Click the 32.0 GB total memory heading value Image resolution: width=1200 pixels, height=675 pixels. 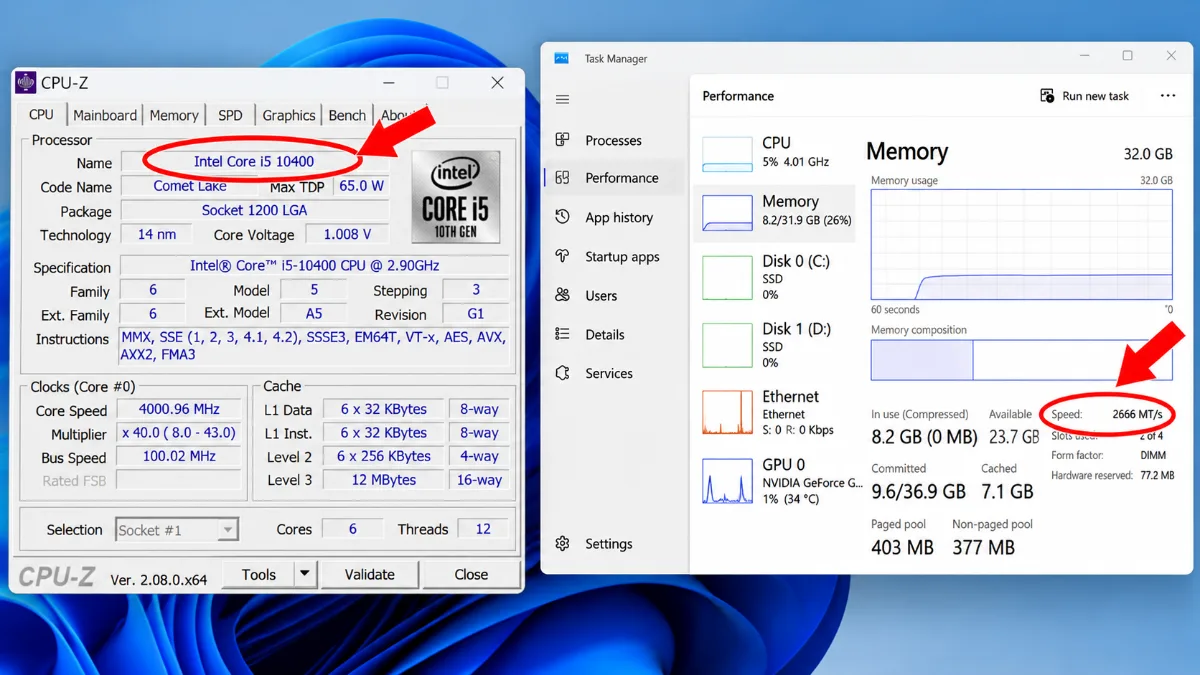(1148, 155)
